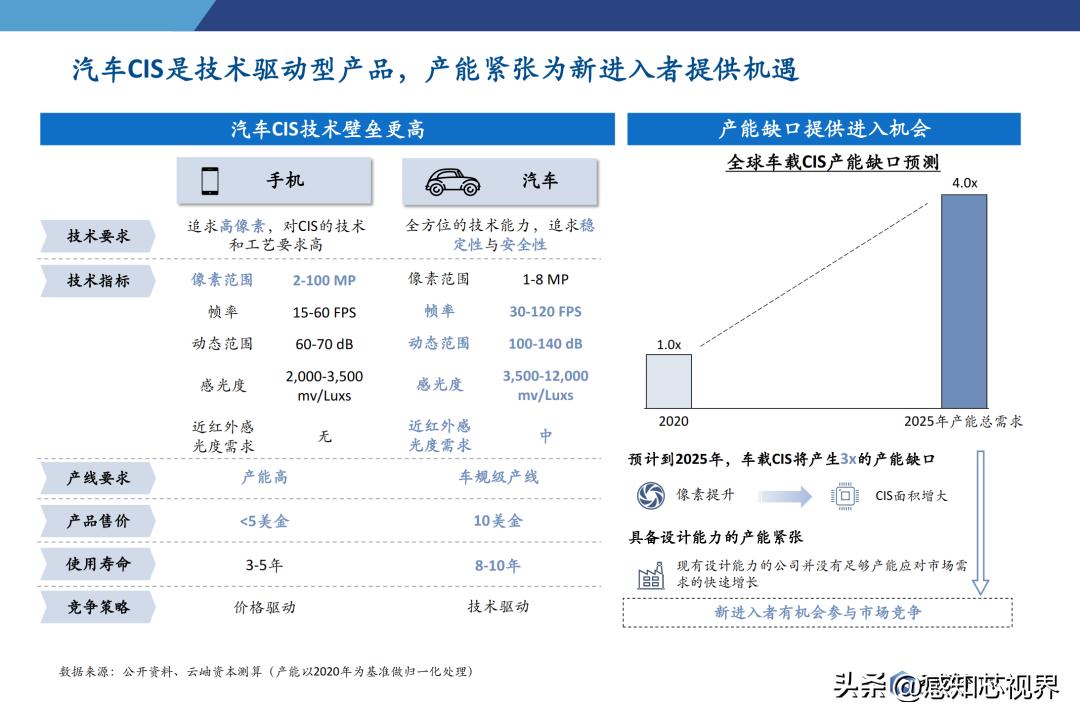
Task: Click the chip icon next to CIS面积增大
Action: [843, 493]
